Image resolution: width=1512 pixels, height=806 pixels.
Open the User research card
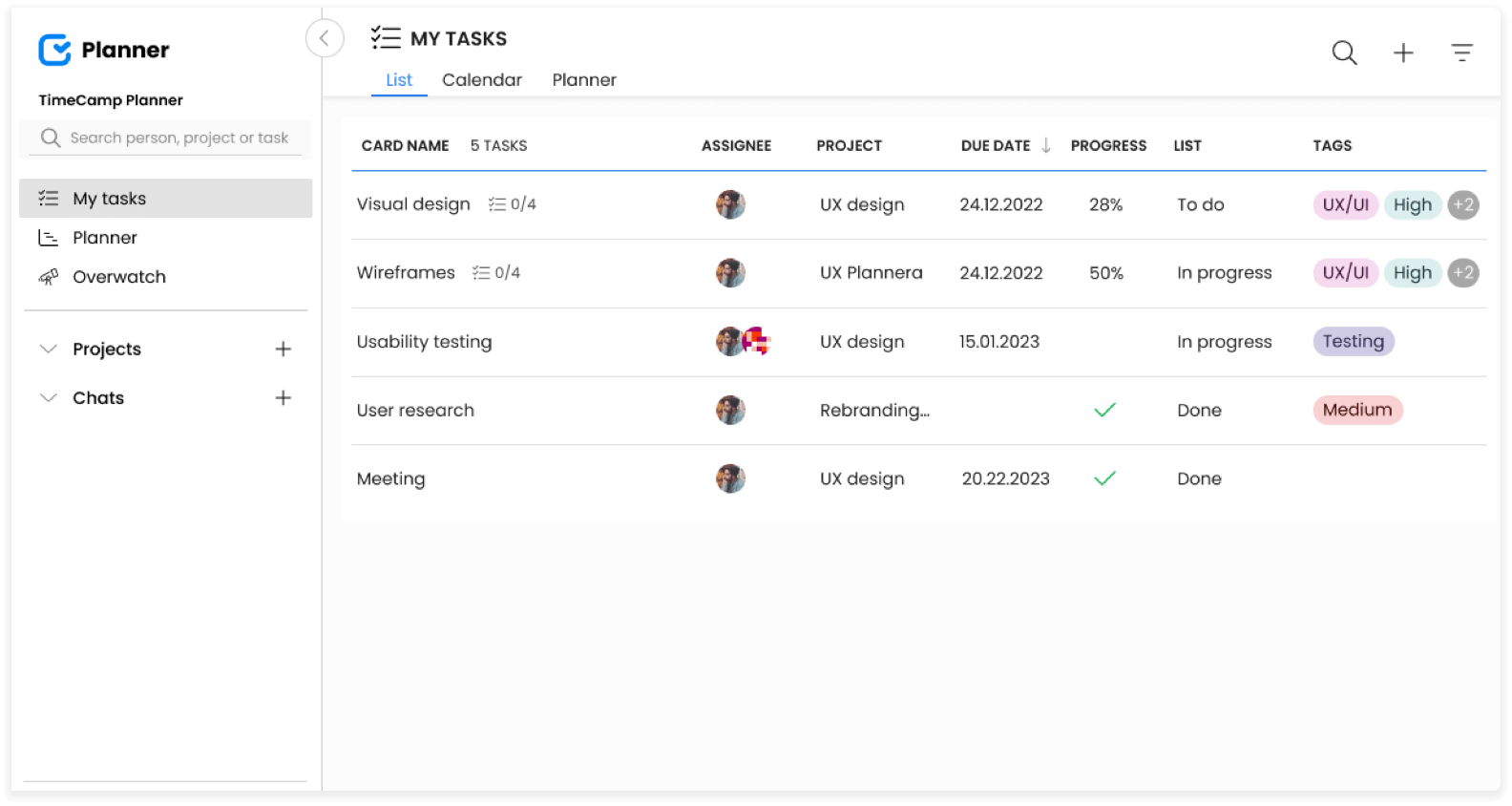coord(415,411)
